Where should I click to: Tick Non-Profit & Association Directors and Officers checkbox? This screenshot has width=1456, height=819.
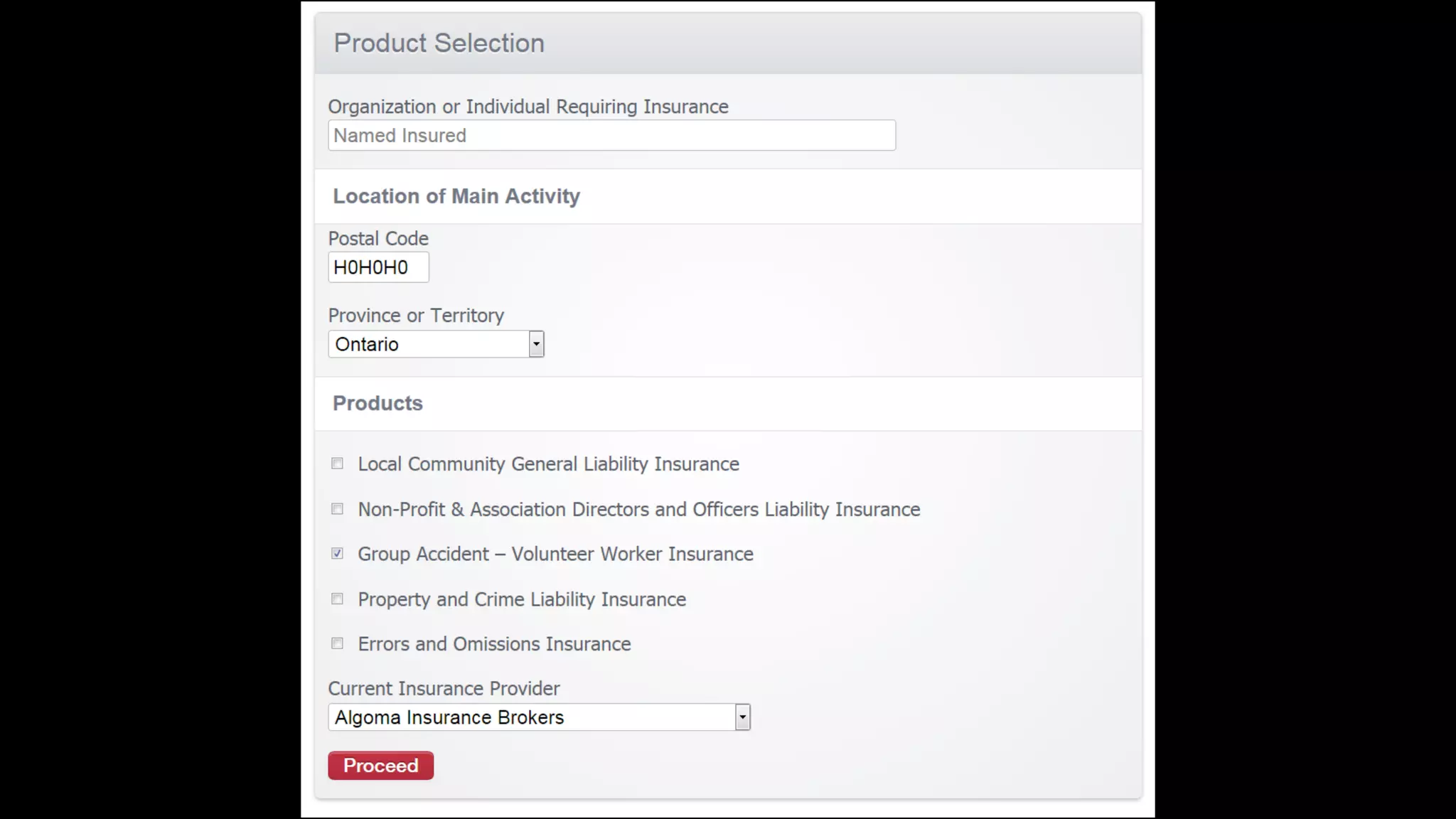click(x=337, y=509)
